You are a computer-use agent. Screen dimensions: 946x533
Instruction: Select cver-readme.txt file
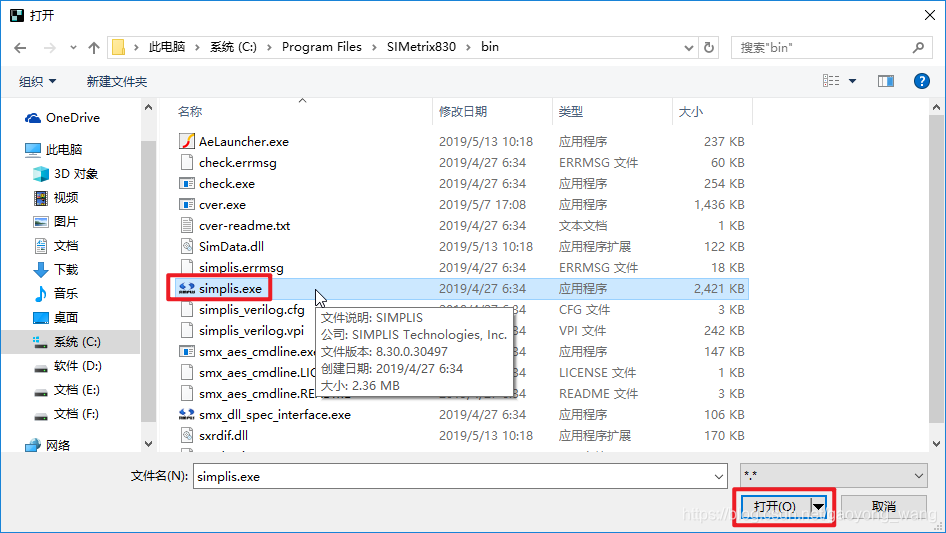[x=244, y=226]
